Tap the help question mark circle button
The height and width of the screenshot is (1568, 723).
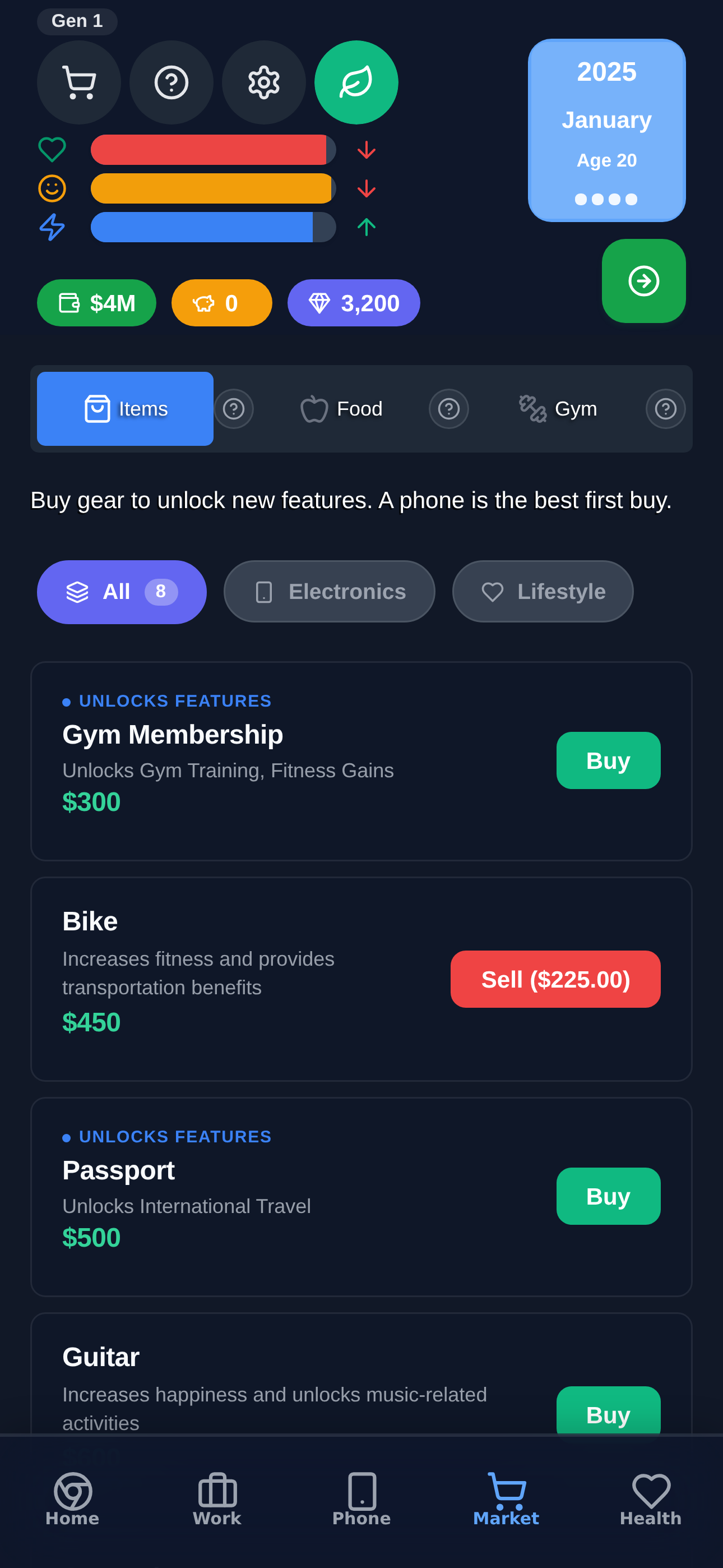point(172,82)
